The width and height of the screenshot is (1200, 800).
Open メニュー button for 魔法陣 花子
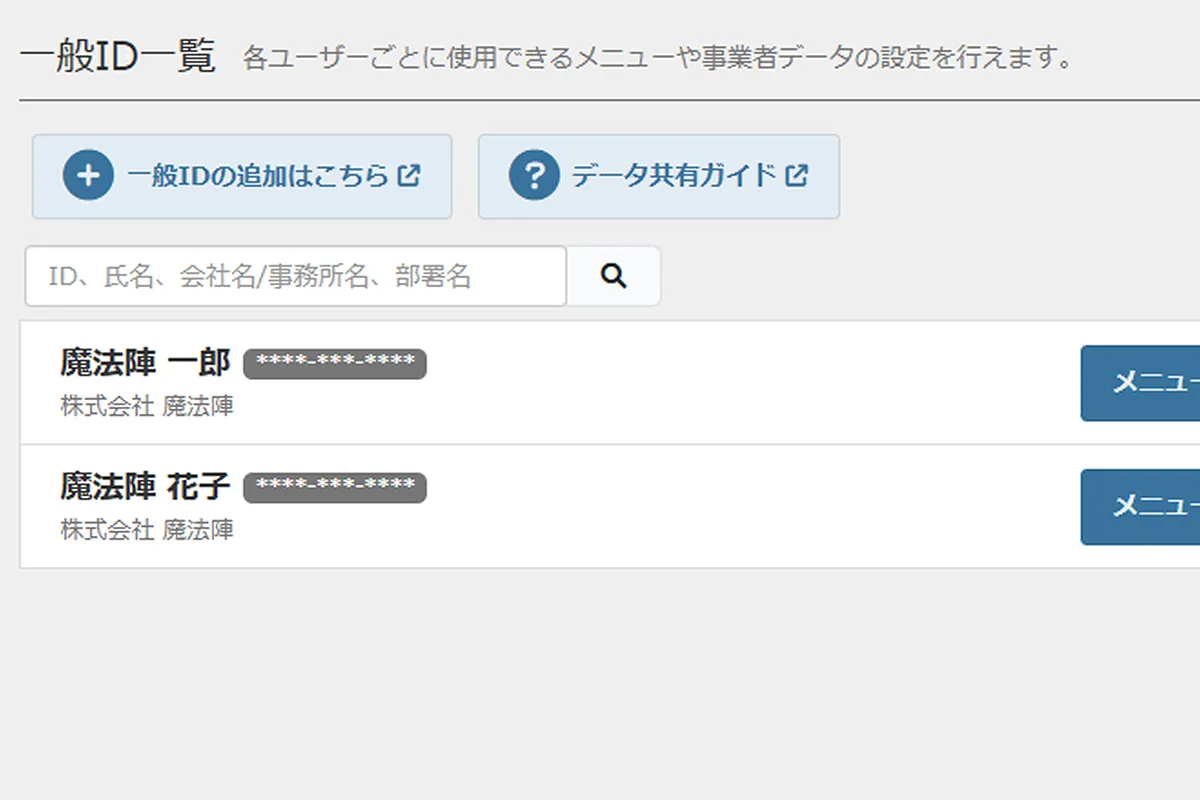[1142, 507]
